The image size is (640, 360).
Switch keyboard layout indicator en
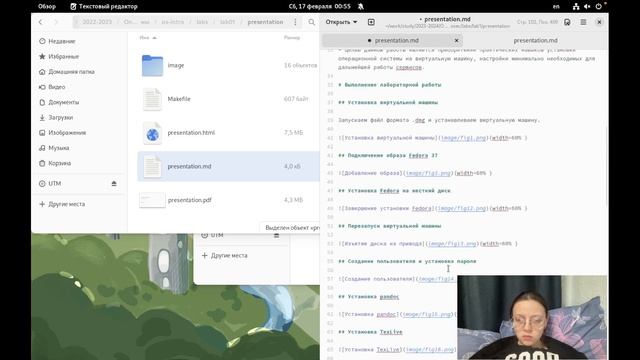pyautogui.click(x=556, y=7)
